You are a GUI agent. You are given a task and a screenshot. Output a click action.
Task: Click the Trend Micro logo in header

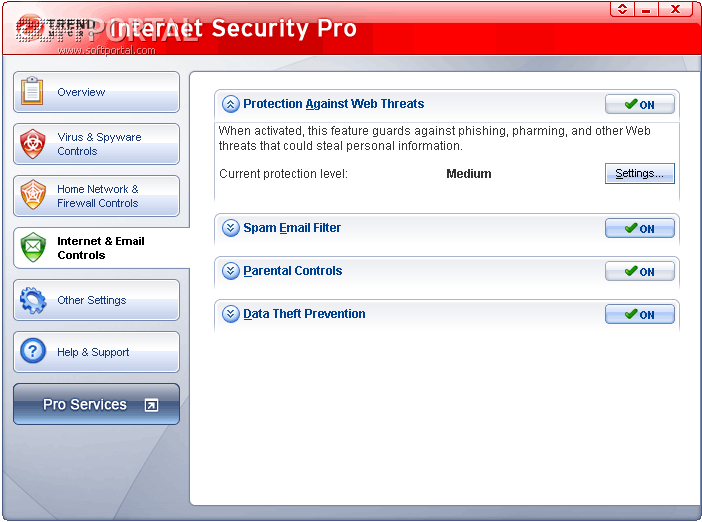(56, 28)
